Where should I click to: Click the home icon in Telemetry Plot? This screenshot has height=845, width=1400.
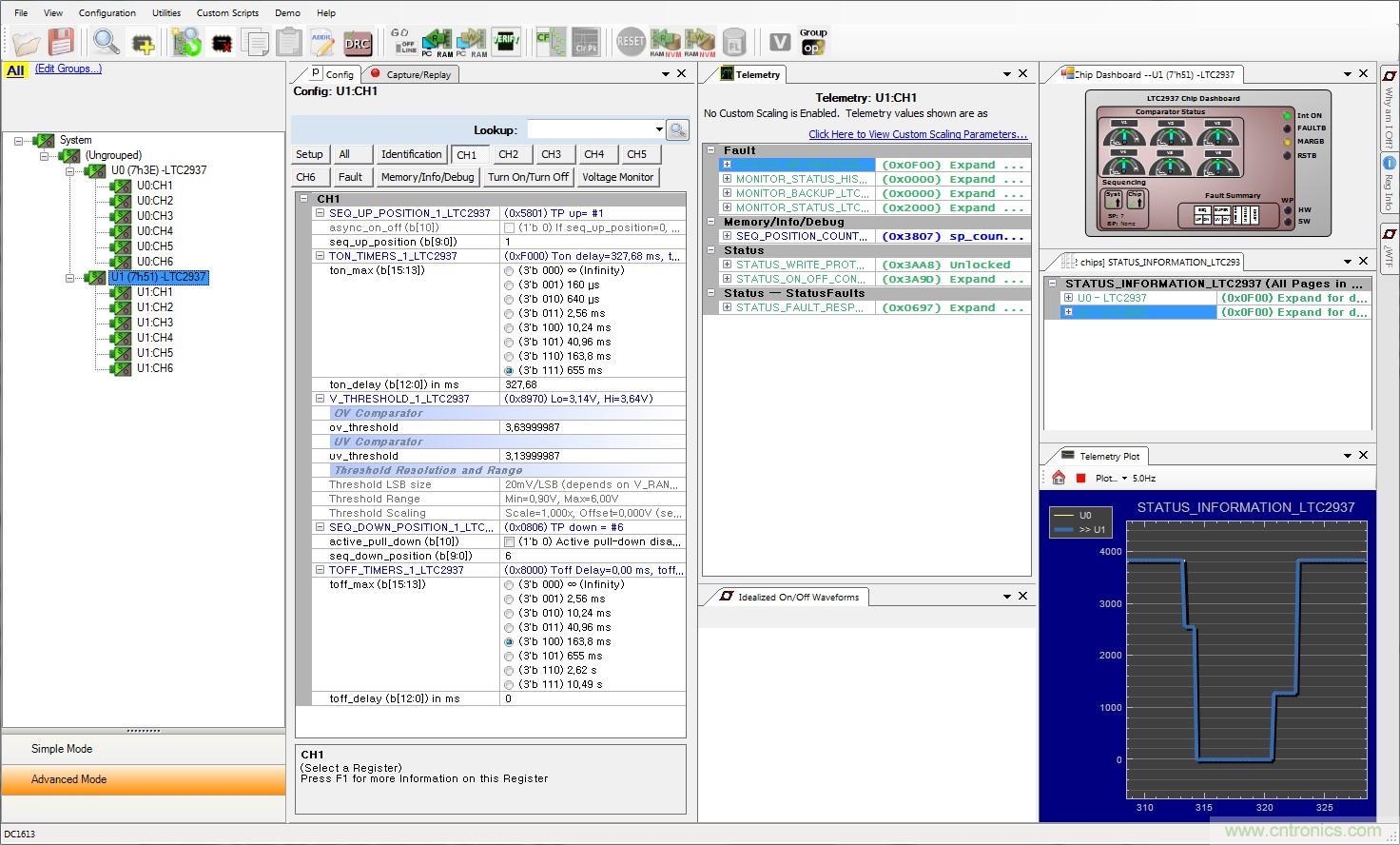(1059, 478)
